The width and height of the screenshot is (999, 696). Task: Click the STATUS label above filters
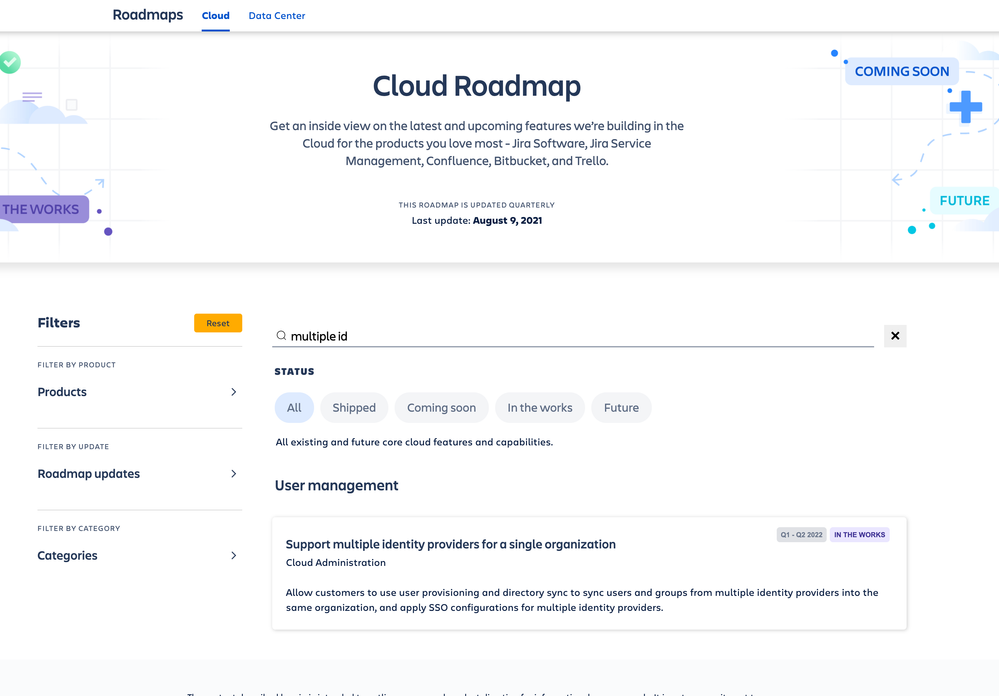pyautogui.click(x=294, y=372)
